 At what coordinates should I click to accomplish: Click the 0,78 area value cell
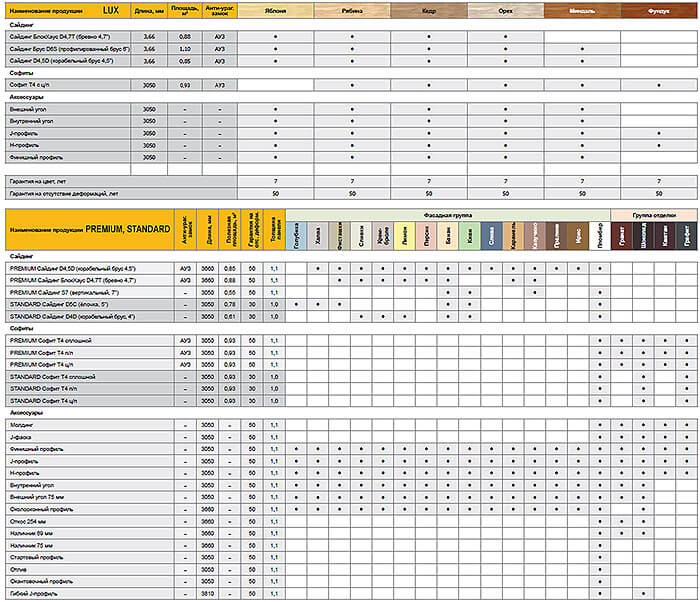(x=229, y=305)
